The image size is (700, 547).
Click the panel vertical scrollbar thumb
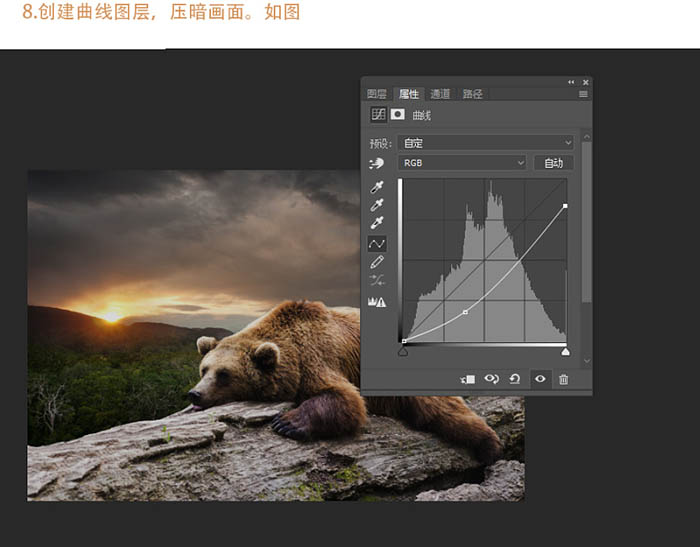click(587, 222)
